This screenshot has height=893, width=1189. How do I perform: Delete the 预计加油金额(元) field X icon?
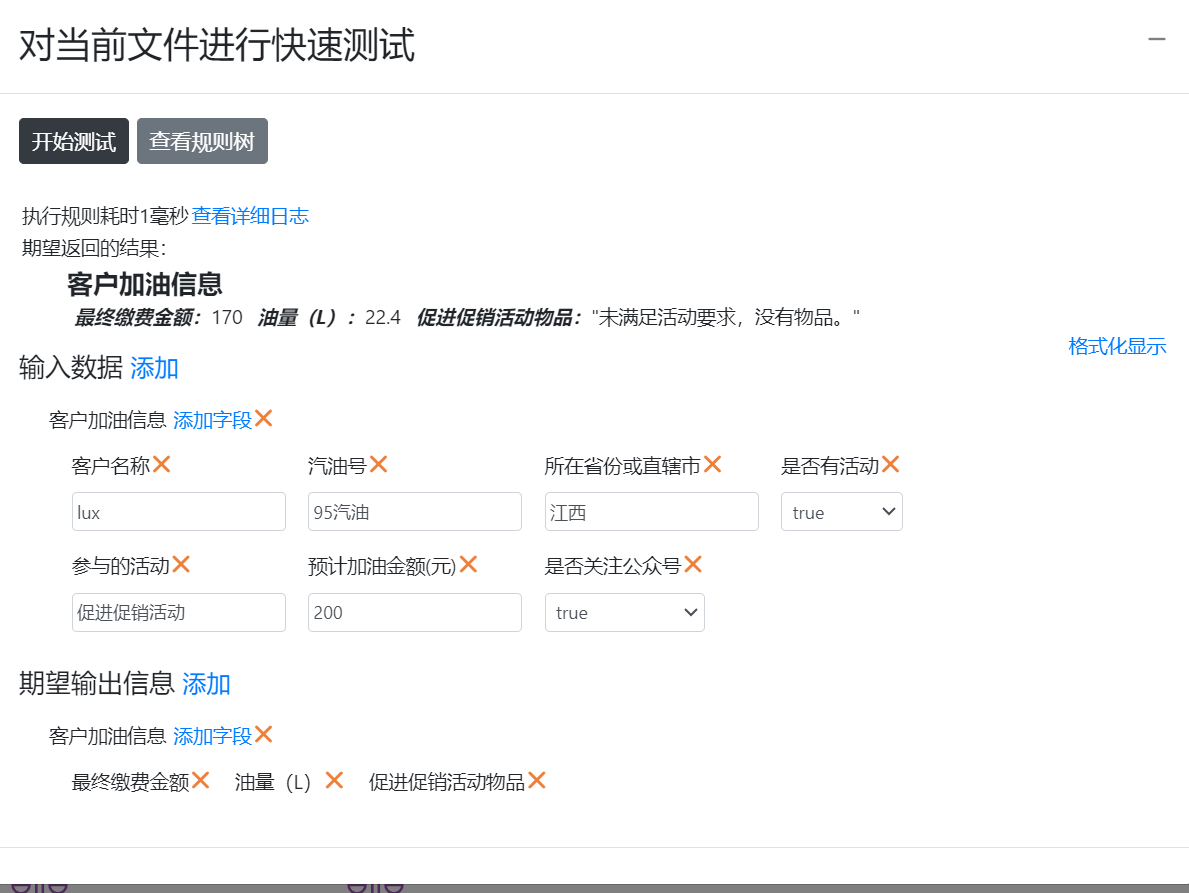468,565
